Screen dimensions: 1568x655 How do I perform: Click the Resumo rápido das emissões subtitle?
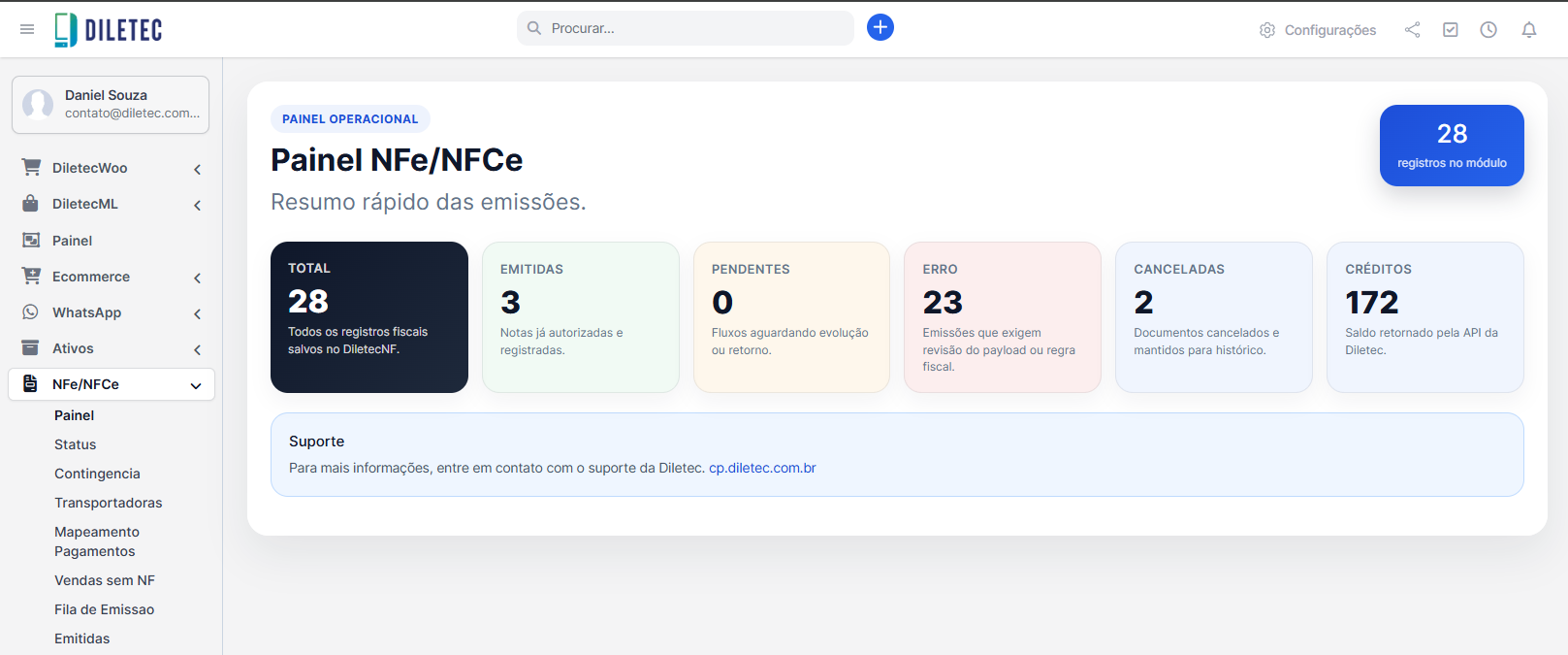point(429,202)
